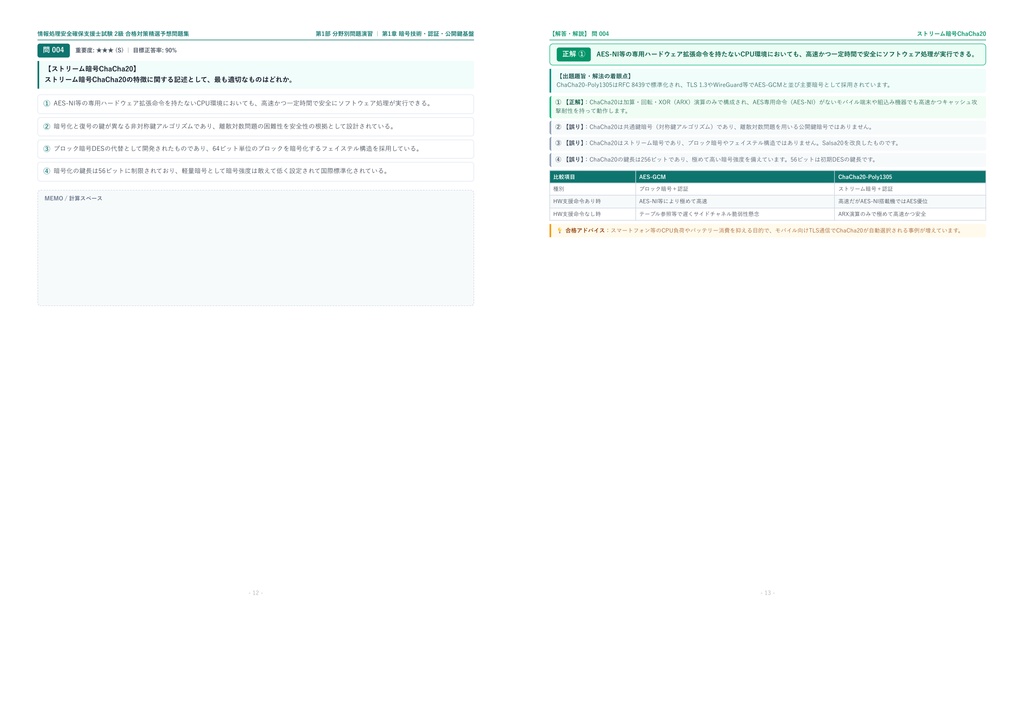Click explanation ②【誤り】about 共通鍵暗号
This screenshot has height=724, width=1024.
[x=768, y=127]
